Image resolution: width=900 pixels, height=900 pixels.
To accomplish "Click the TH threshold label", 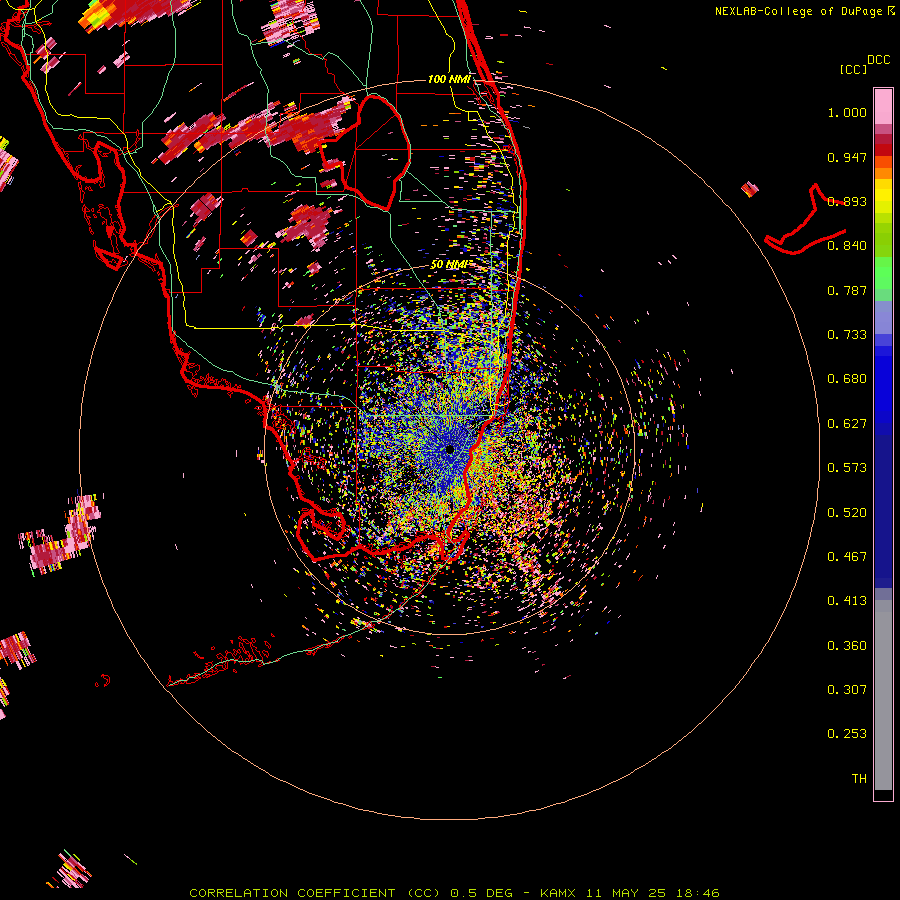I will coord(859,779).
